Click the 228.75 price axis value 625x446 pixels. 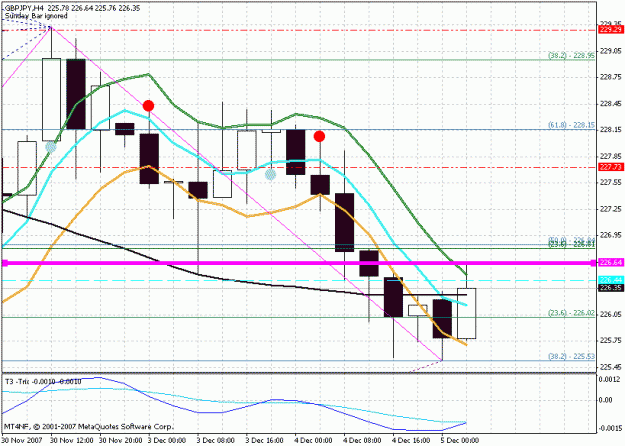coord(610,78)
